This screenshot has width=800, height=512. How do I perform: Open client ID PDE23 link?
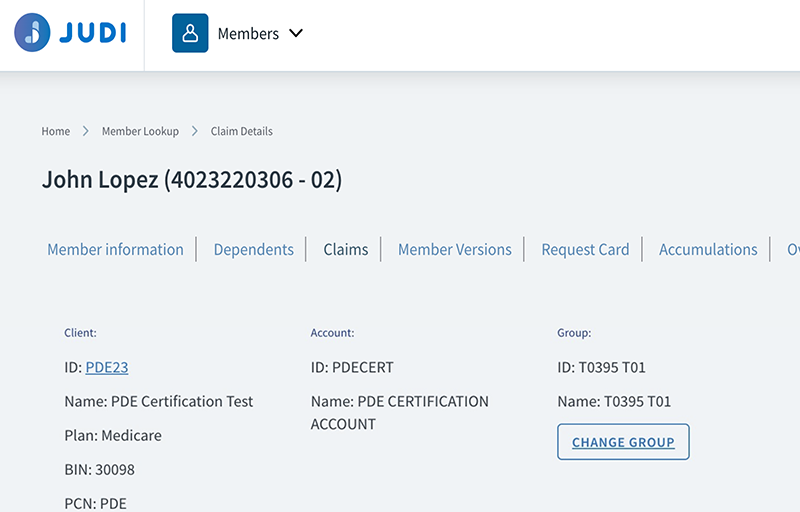pos(107,367)
